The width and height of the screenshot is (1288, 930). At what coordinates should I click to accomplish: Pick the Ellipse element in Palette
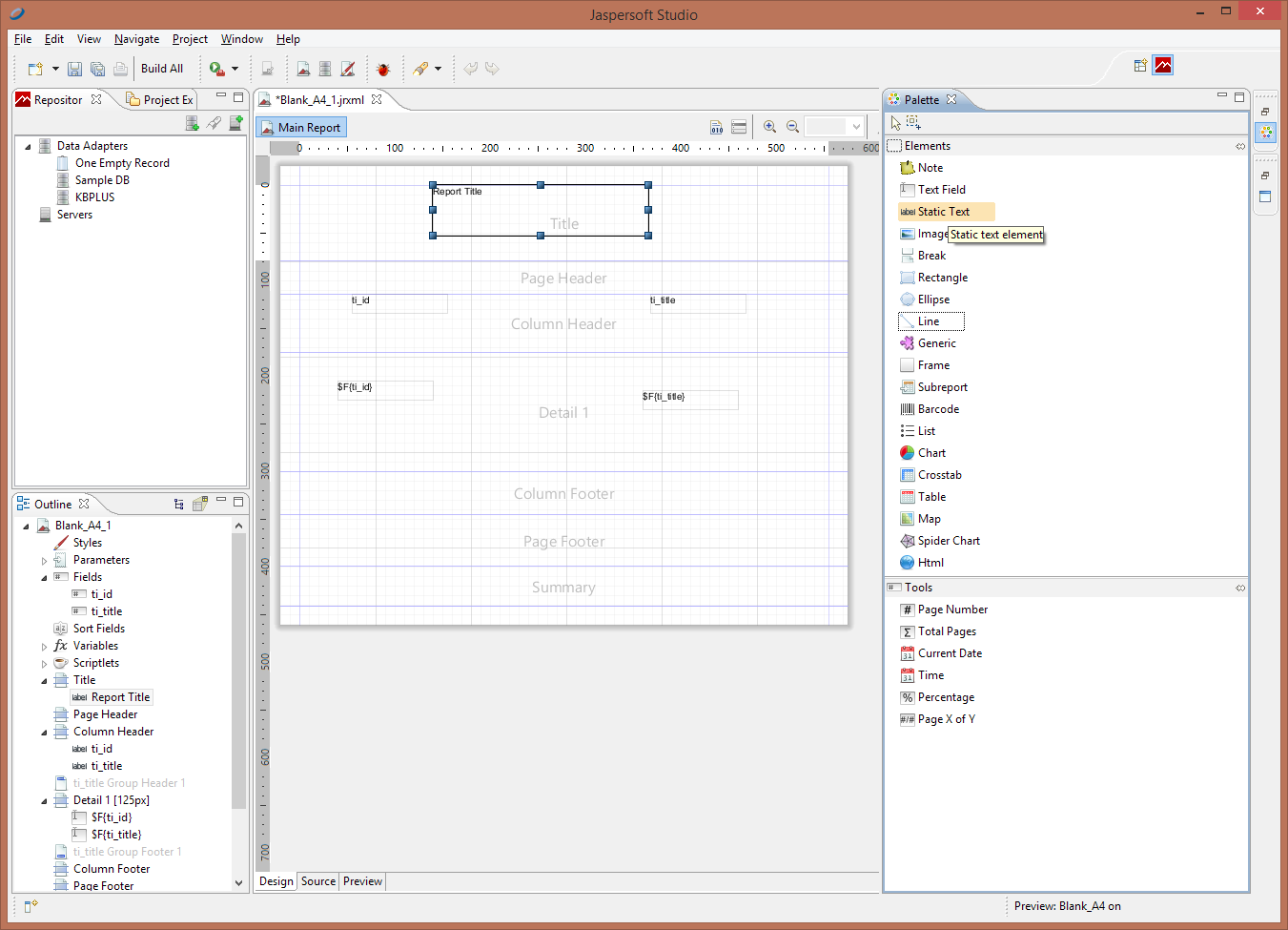click(925, 300)
